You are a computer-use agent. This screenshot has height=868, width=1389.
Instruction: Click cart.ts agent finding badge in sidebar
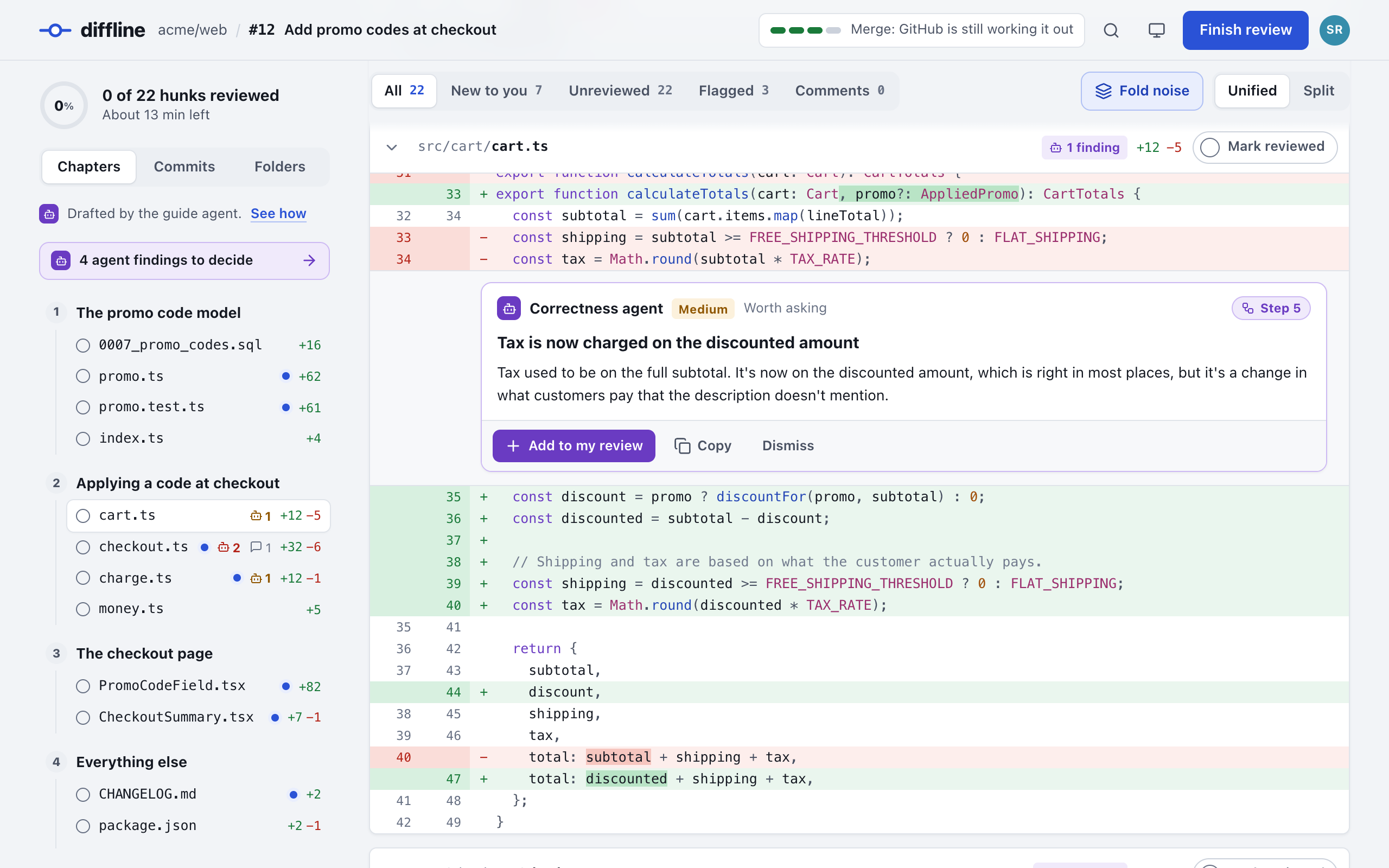(260, 515)
